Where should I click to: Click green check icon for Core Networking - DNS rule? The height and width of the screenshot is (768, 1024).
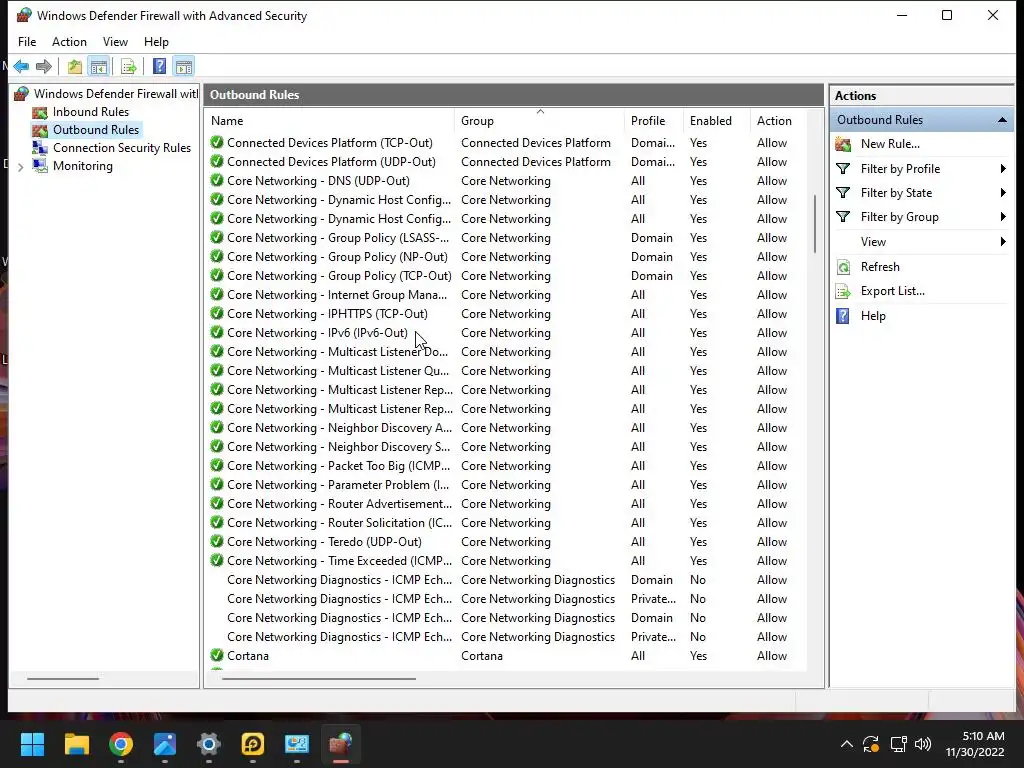[x=217, y=180]
